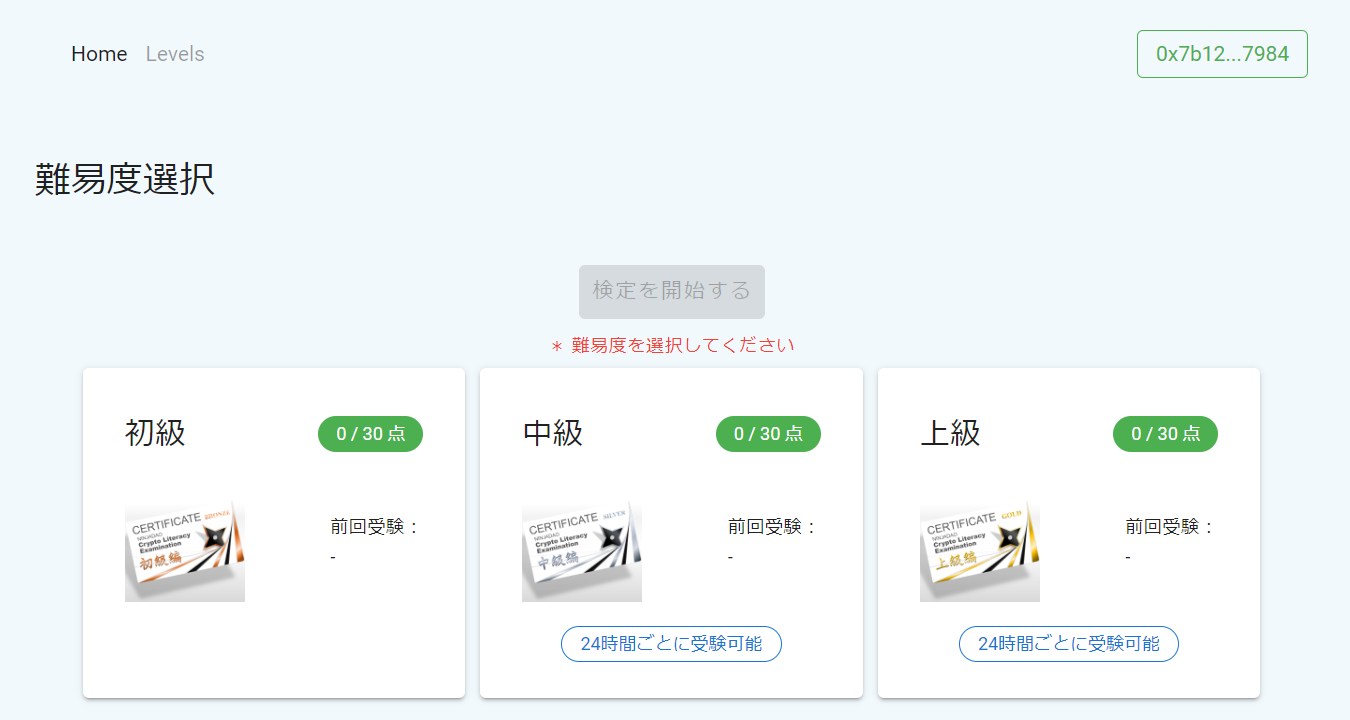The width and height of the screenshot is (1350, 720).
Task: Choose the 初級 difficulty title
Action: pyautogui.click(x=155, y=433)
